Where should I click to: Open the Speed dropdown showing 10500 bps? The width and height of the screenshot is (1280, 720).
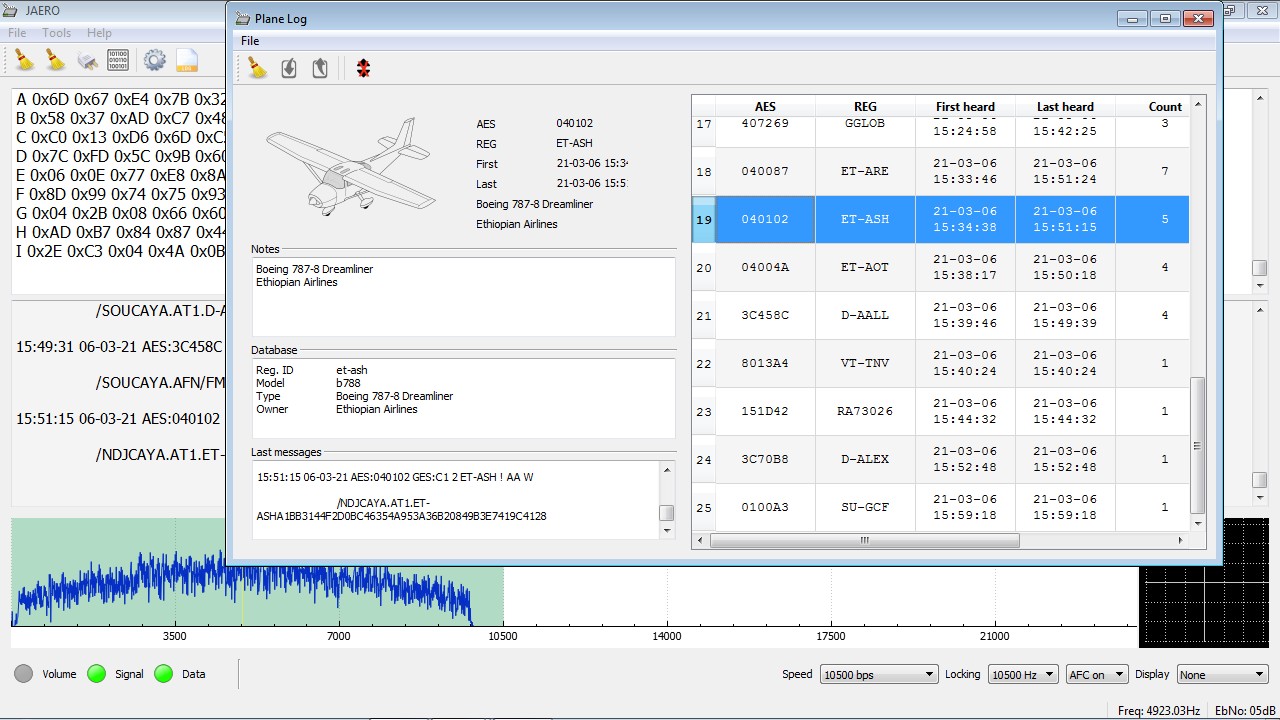point(878,673)
